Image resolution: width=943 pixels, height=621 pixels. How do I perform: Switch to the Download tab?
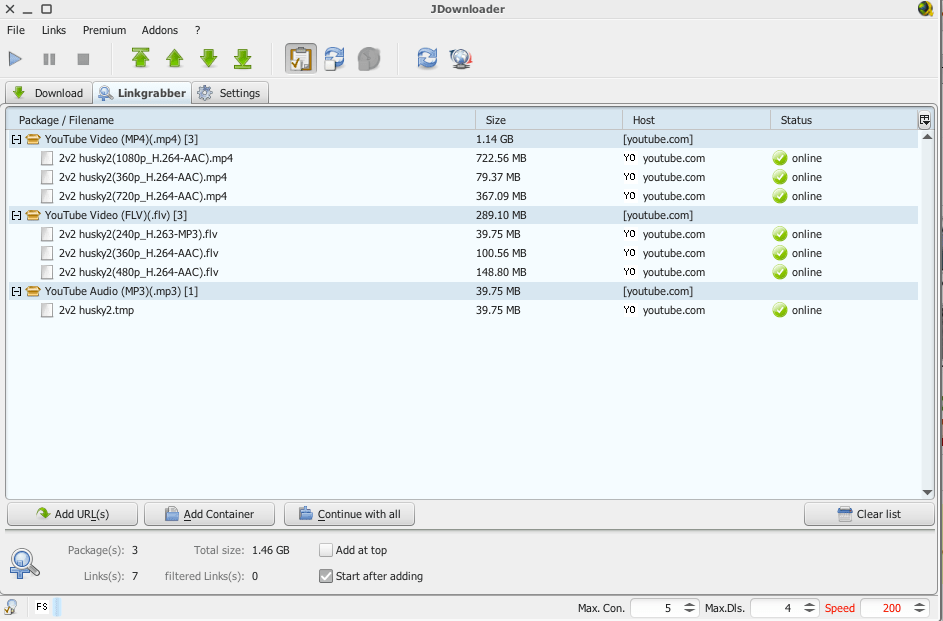coord(49,93)
